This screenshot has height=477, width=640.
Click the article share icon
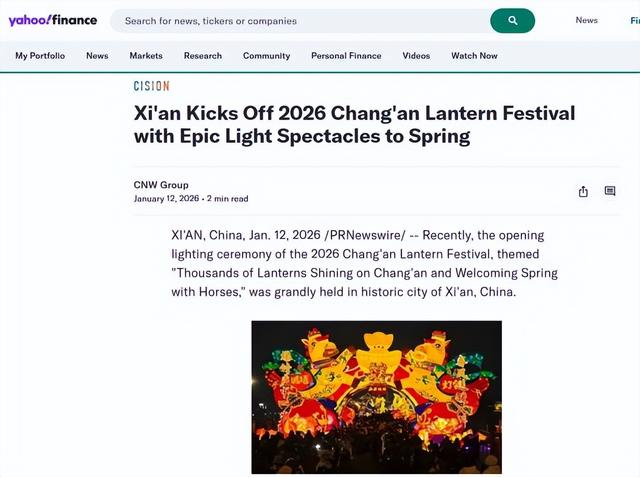(x=583, y=191)
